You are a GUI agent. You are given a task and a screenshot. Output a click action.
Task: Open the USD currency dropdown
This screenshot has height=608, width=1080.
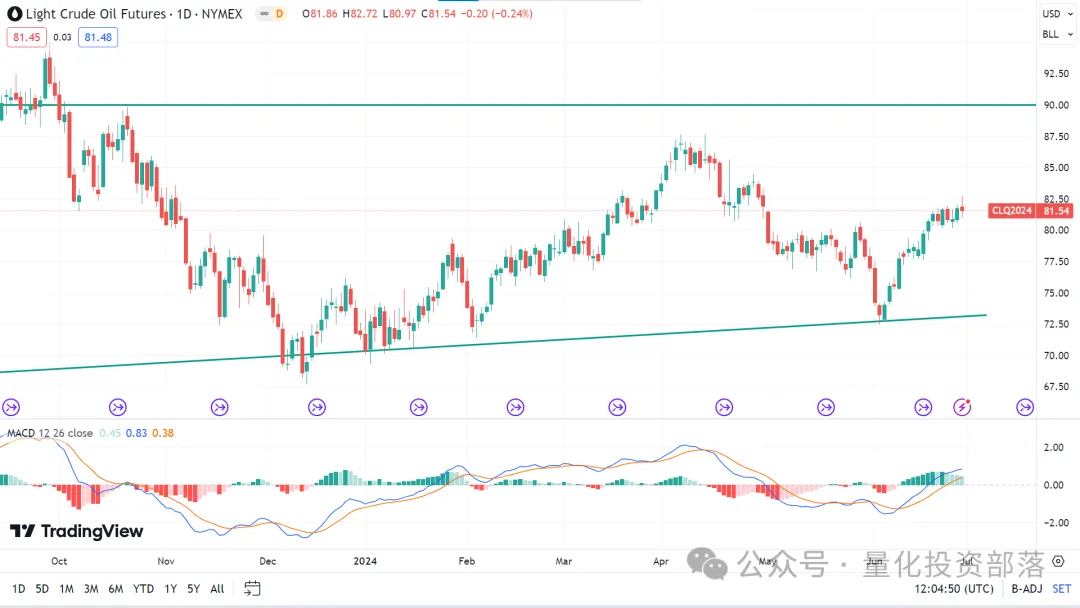(1057, 14)
